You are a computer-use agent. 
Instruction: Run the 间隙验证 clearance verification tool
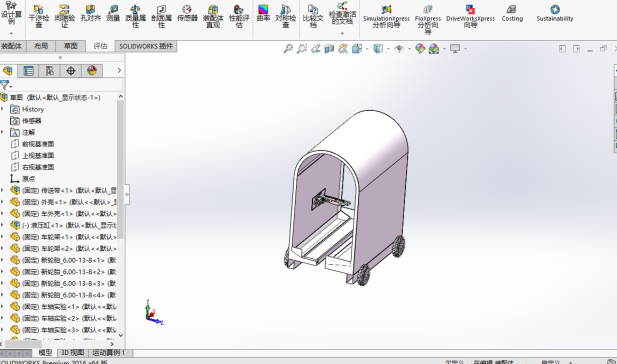[x=65, y=16]
